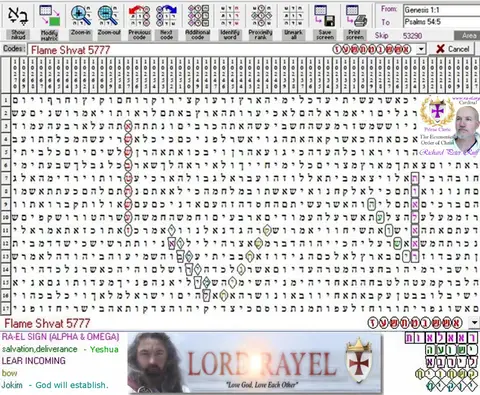The height and width of the screenshot is (395, 480).
Task: Click the Zoom-in magnifier icon
Action: (81, 16)
